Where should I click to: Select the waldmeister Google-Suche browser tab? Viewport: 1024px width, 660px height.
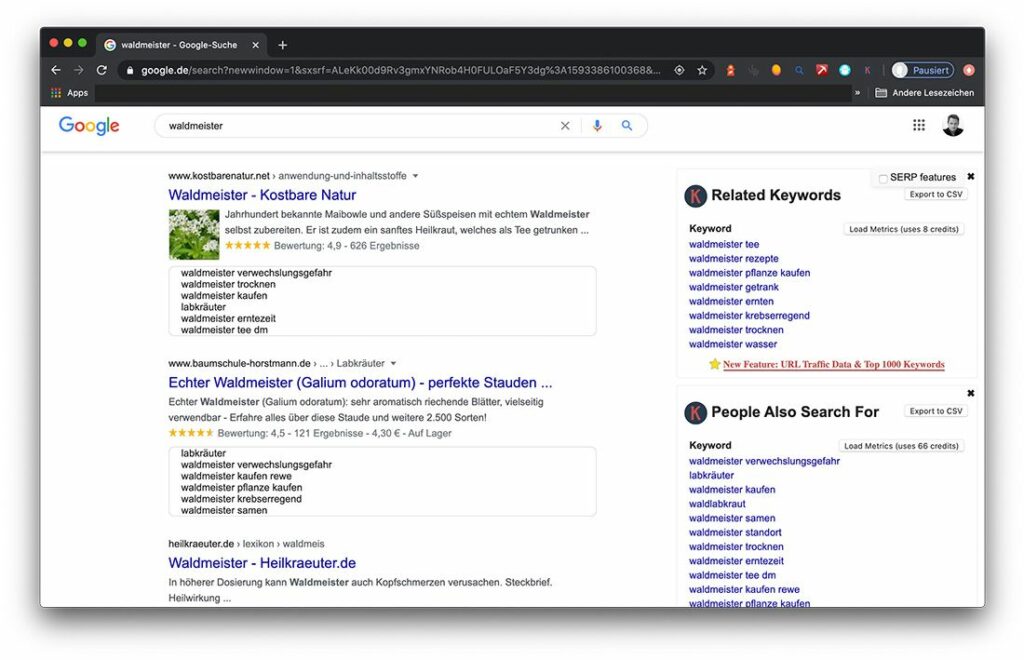tap(180, 44)
